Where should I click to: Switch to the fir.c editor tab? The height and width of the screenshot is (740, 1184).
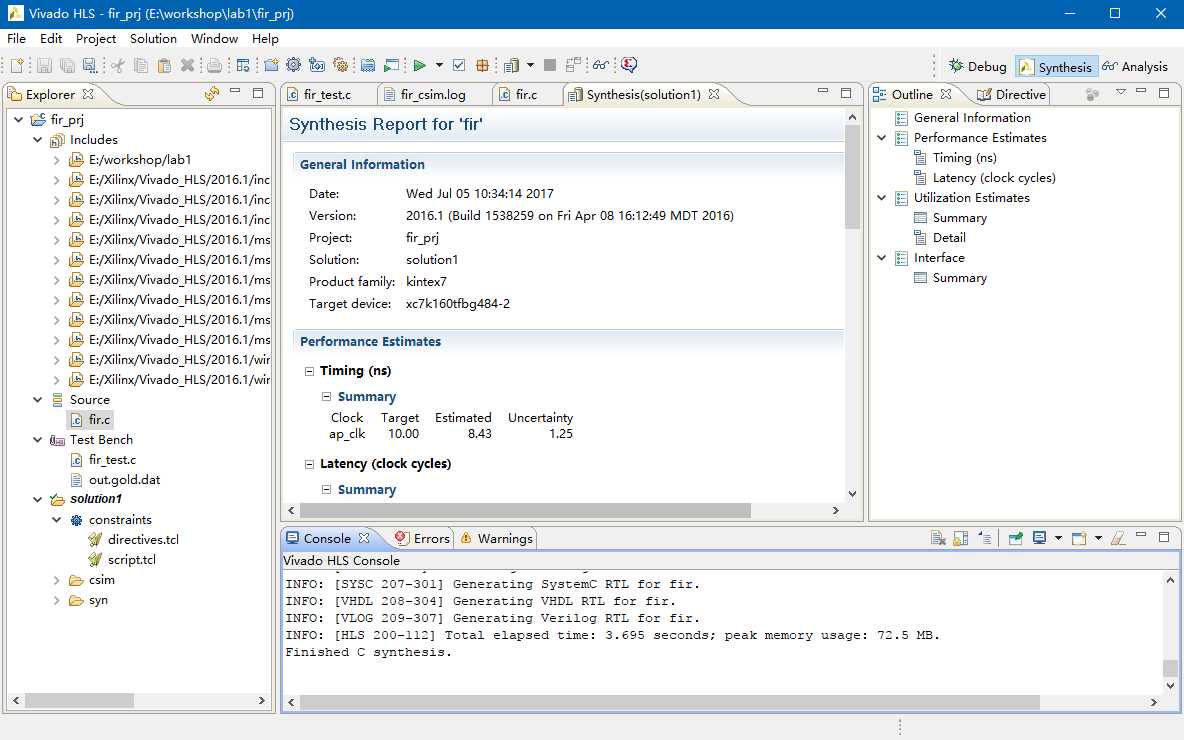[x=526, y=94]
